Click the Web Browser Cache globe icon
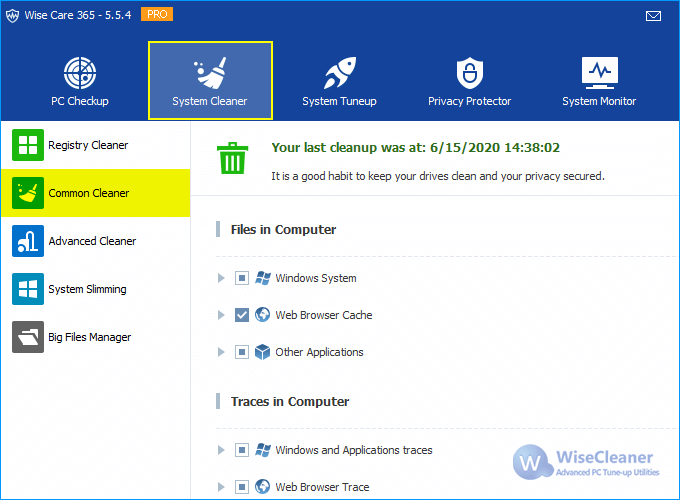This screenshot has width=680, height=500. [x=262, y=315]
